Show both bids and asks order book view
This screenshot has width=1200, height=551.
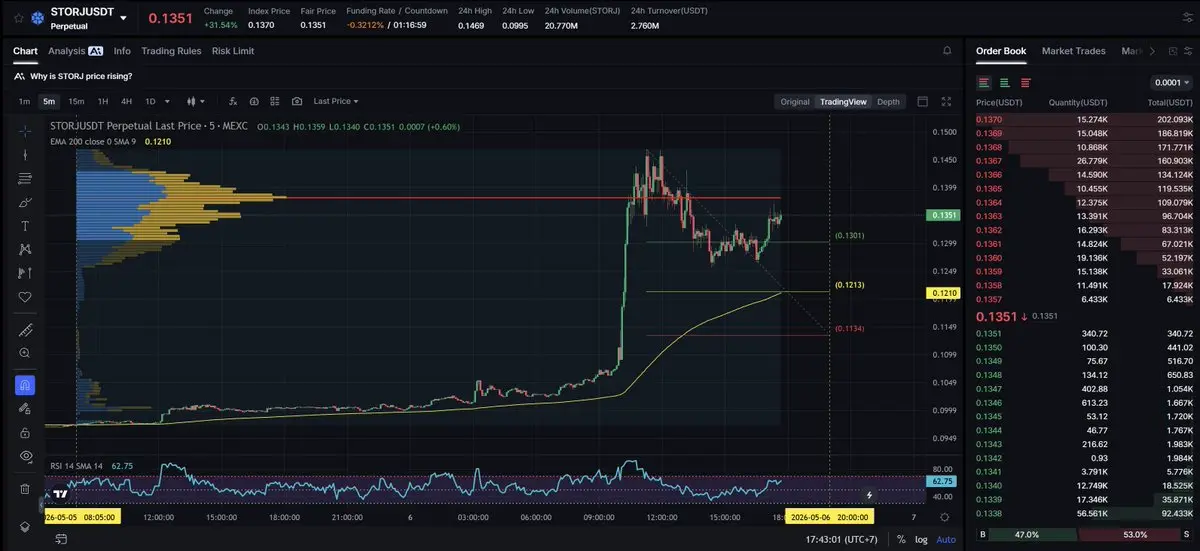[x=984, y=83]
